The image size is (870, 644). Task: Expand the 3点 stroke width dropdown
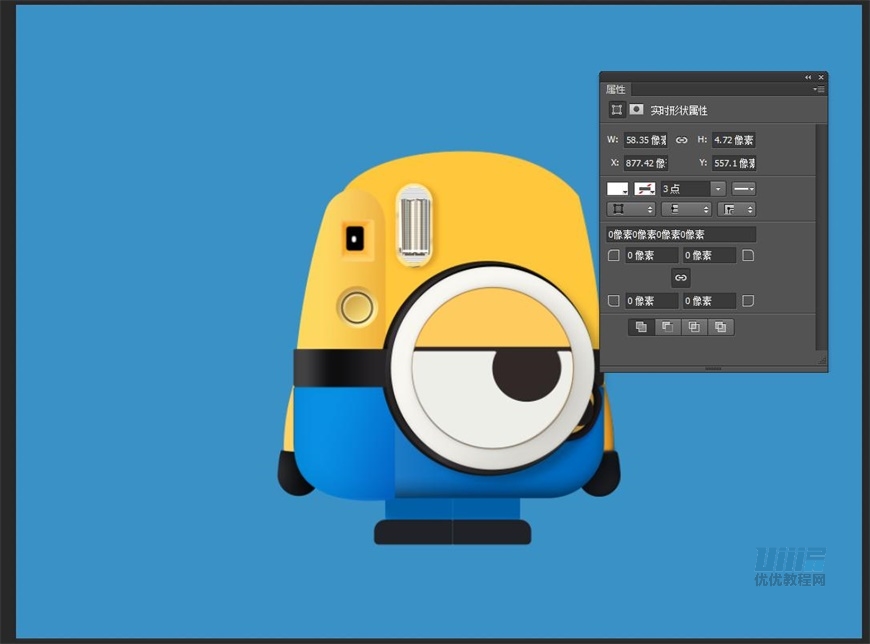(x=718, y=188)
